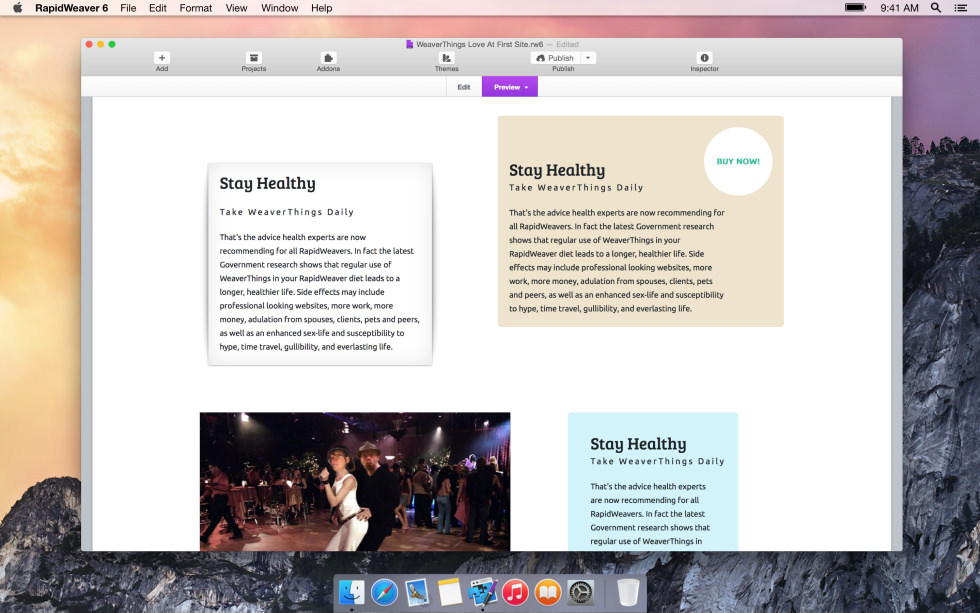This screenshot has height=613, width=980.
Task: Open the Window menu
Action: 279,8
